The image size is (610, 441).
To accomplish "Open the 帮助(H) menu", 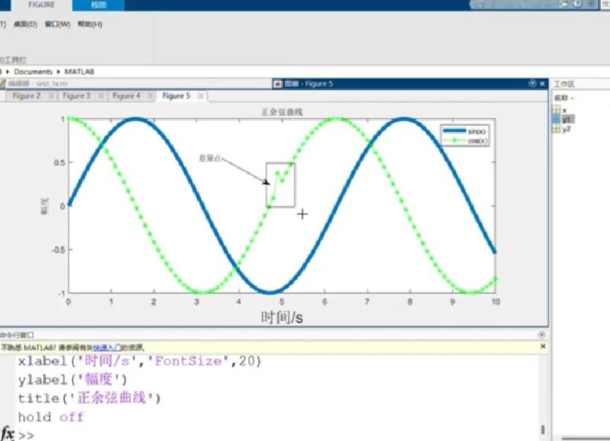I will [x=90, y=23].
